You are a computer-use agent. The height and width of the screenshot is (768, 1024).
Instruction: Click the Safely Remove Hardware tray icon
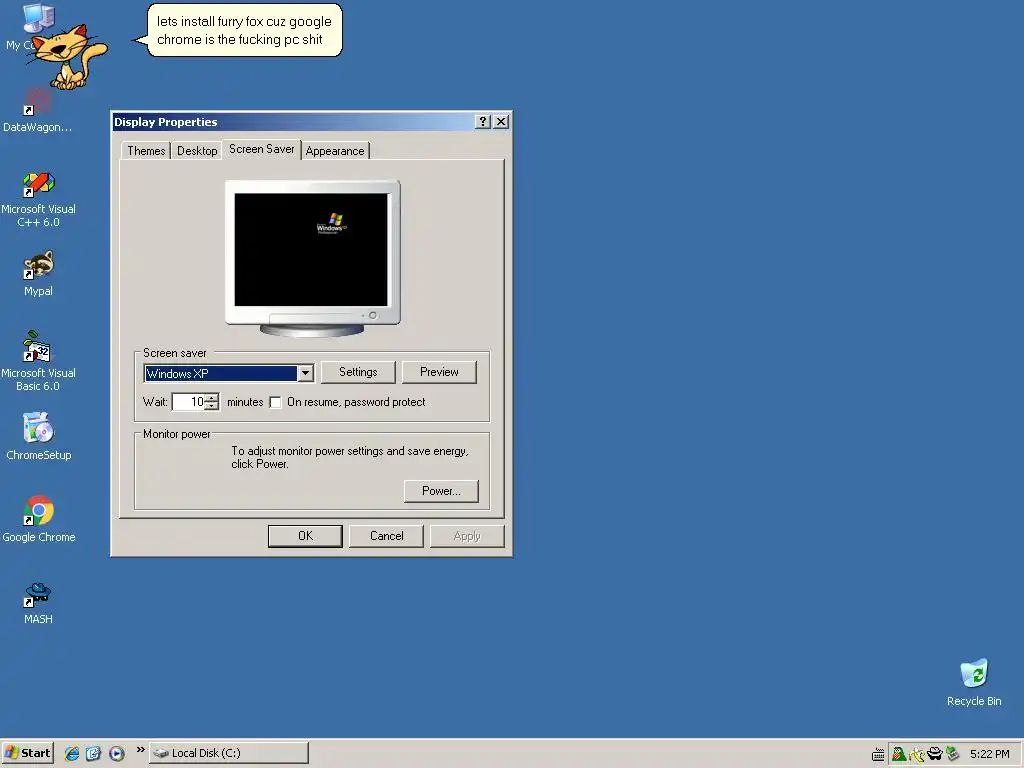(x=952, y=754)
